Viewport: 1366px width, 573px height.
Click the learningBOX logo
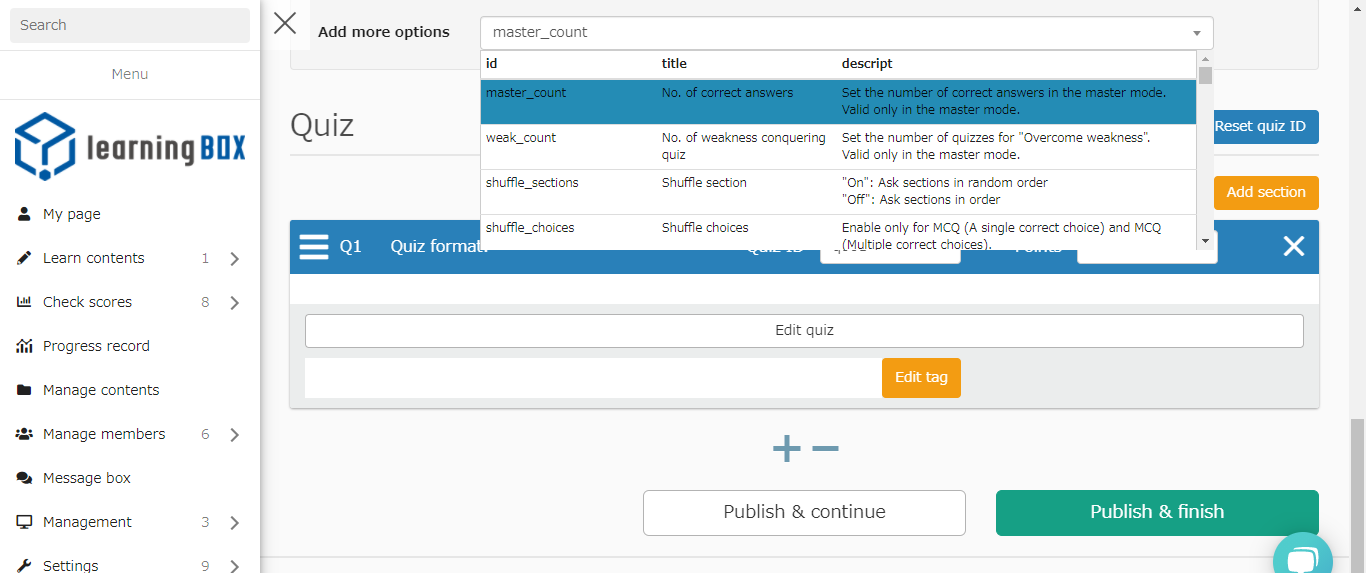(x=130, y=147)
